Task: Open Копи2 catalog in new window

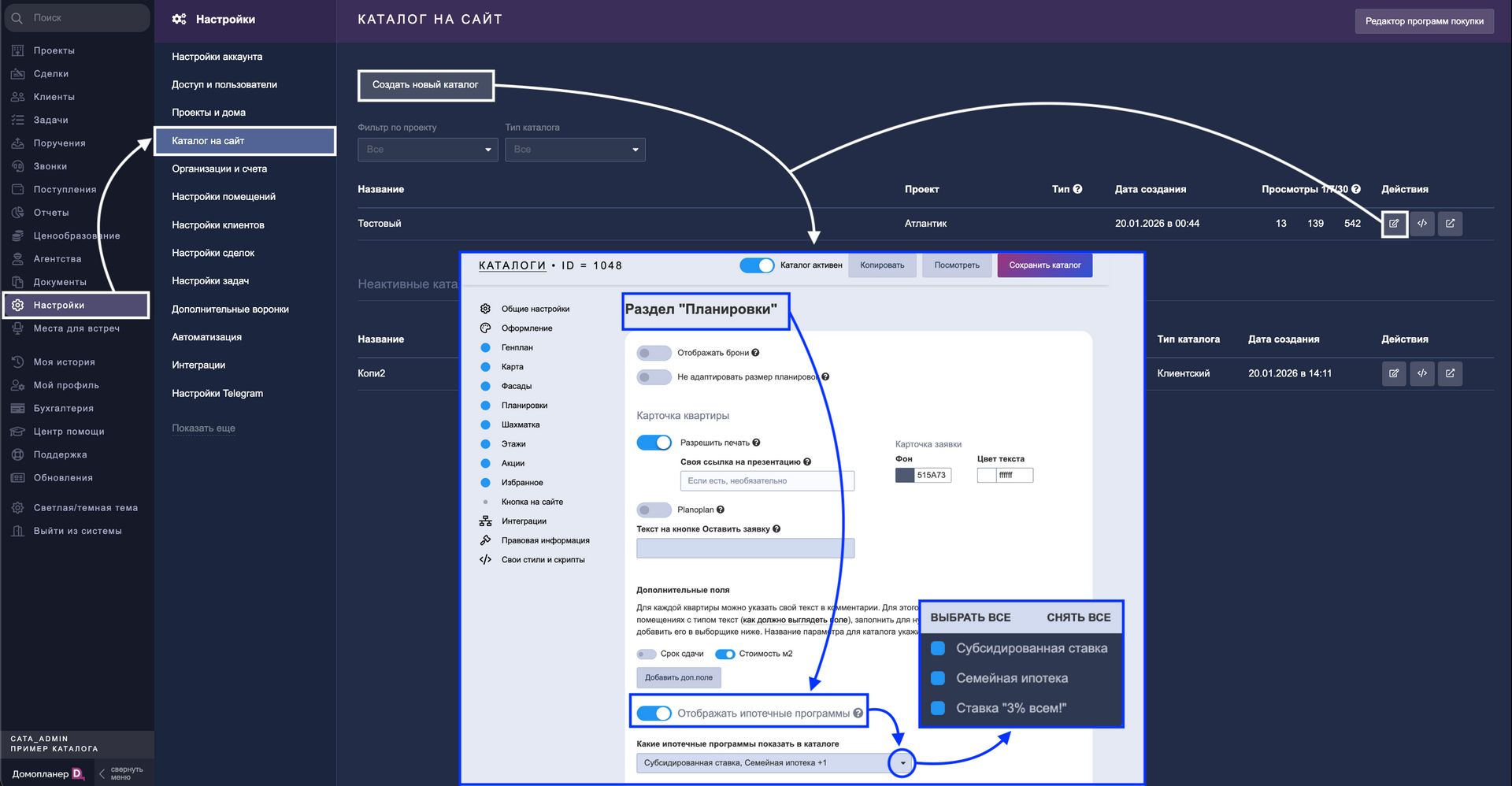Action: pyautogui.click(x=1451, y=373)
